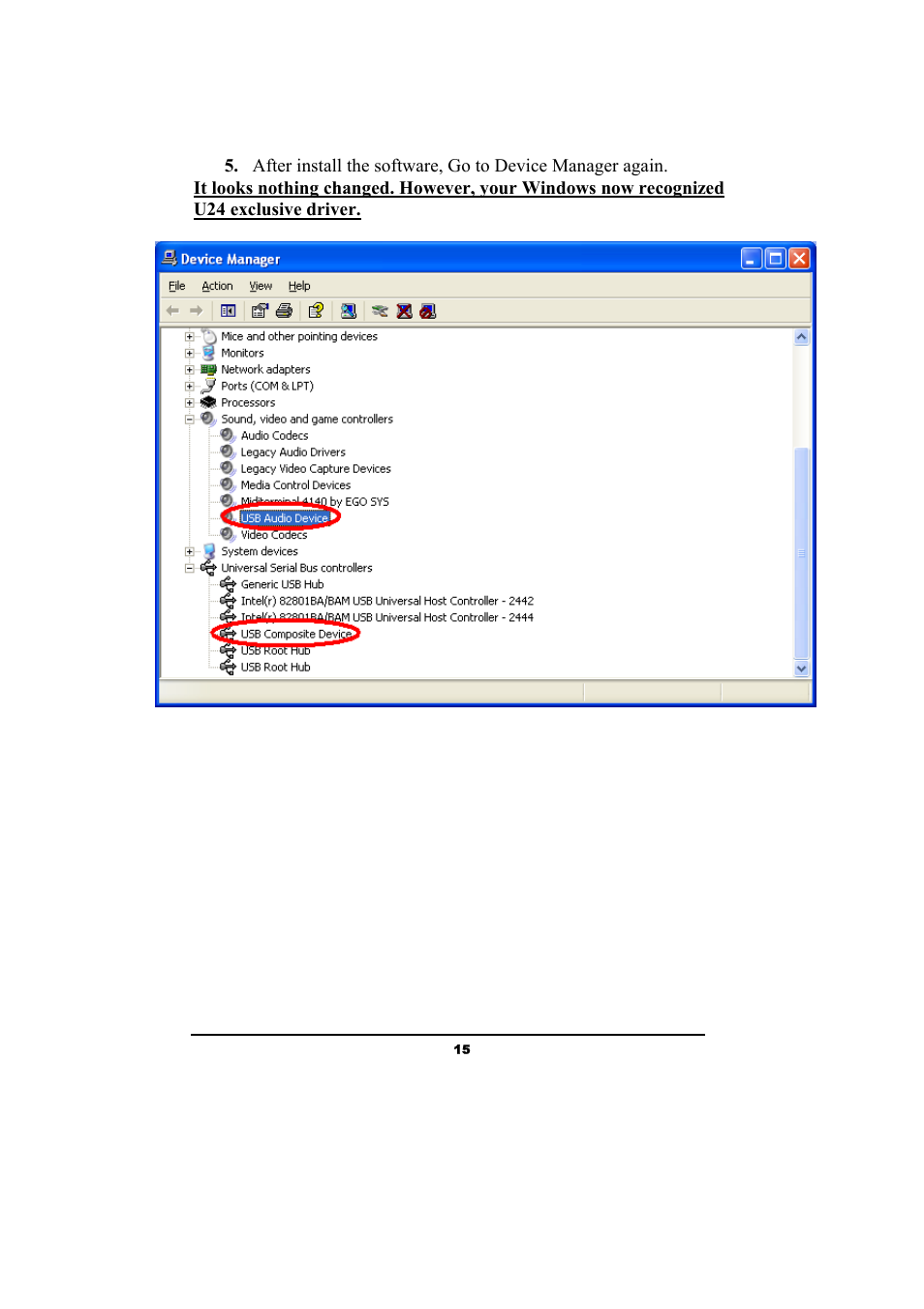Click the vertical scrollbar thumb
This screenshot has width=924, height=1309.
(x=801, y=552)
